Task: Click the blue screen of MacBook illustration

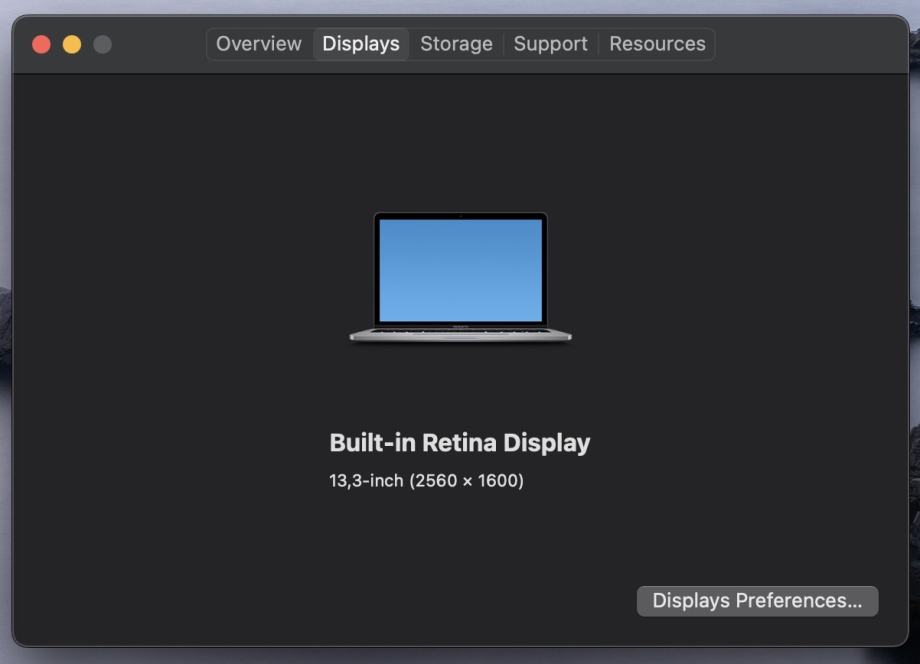Action: (x=460, y=270)
